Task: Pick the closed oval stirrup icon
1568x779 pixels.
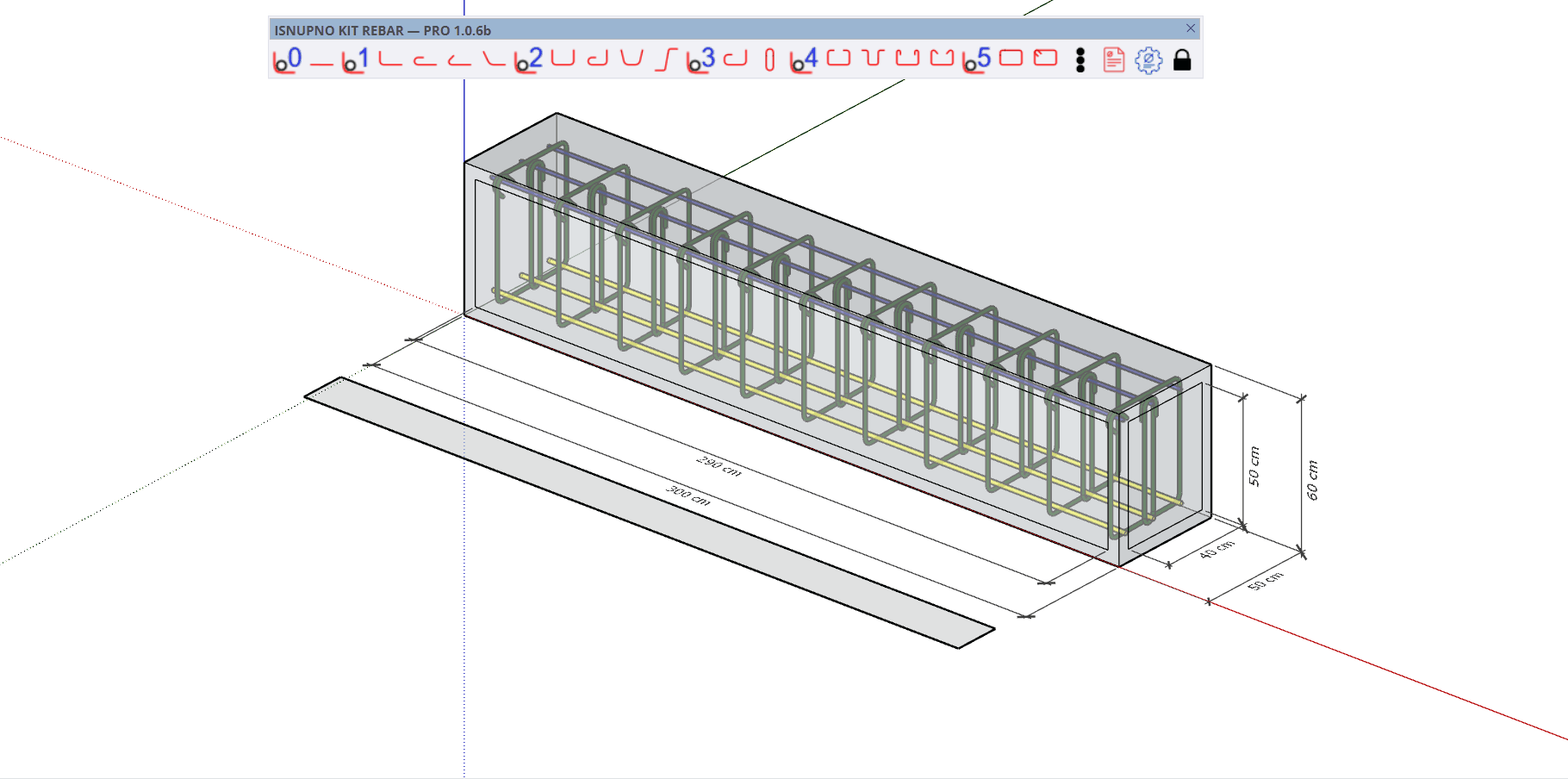Action: click(x=769, y=59)
